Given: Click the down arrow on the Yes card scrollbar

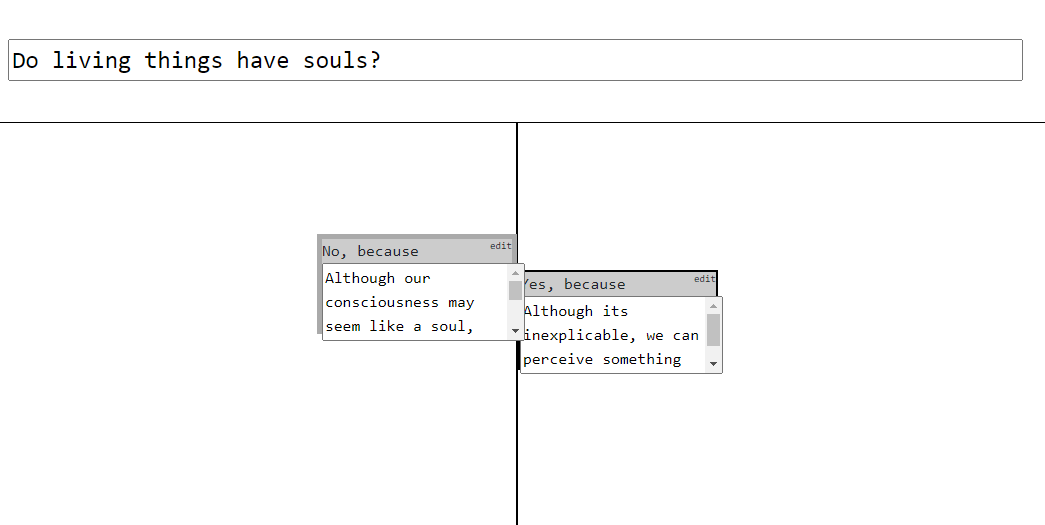Looking at the screenshot, I should (713, 364).
